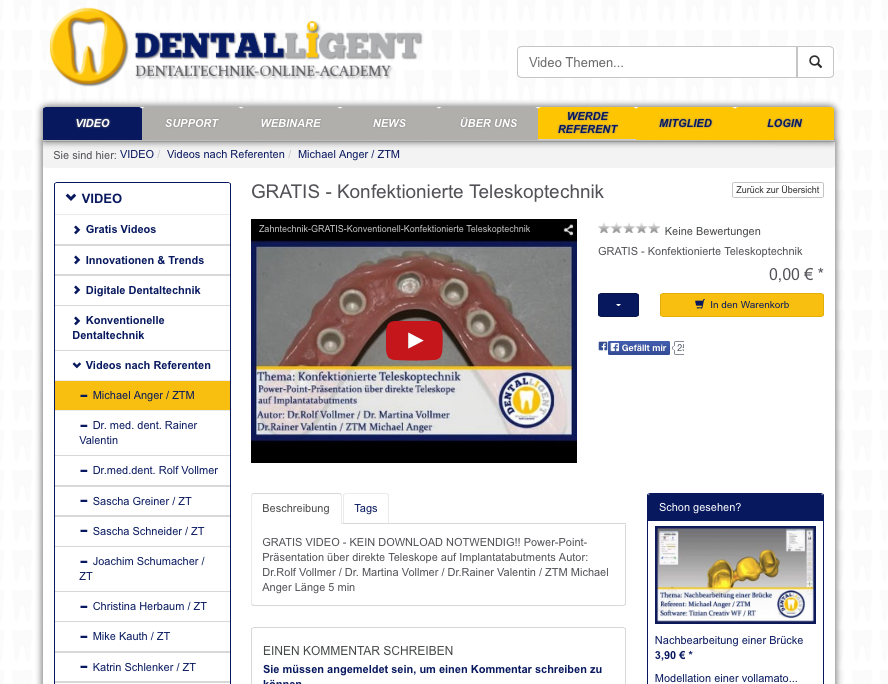Click Modellation einer vollamato... link

click(726, 678)
